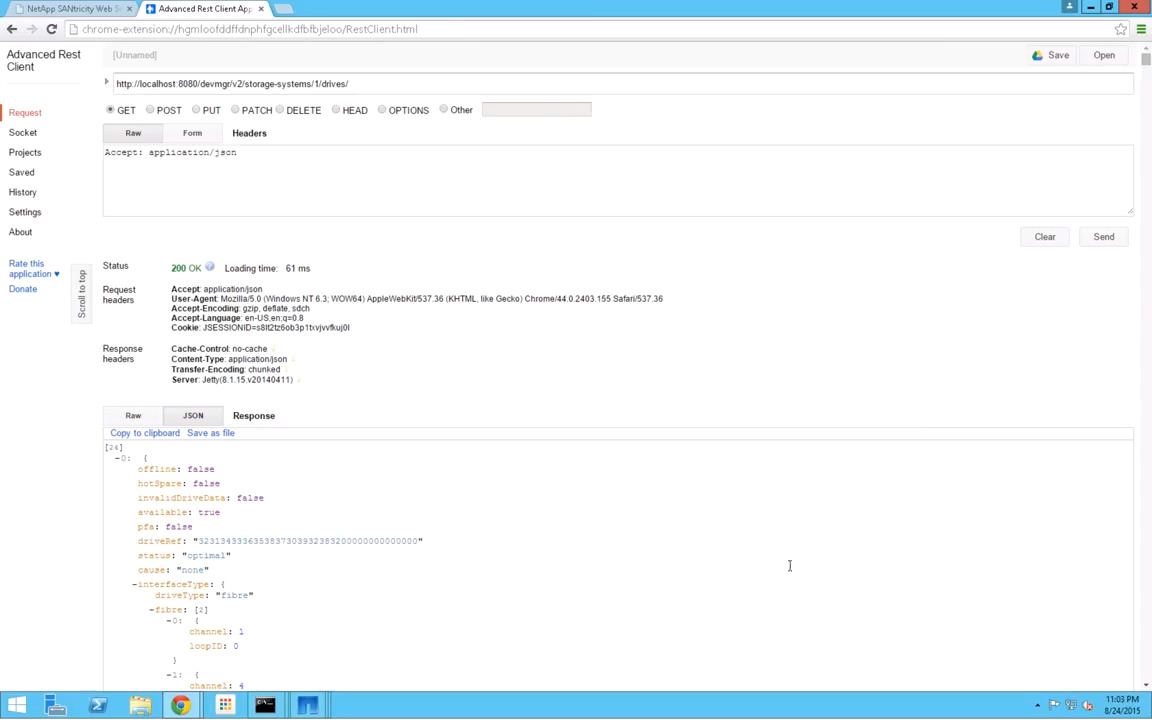
Task: Open the Form headers tab
Action: (x=192, y=133)
